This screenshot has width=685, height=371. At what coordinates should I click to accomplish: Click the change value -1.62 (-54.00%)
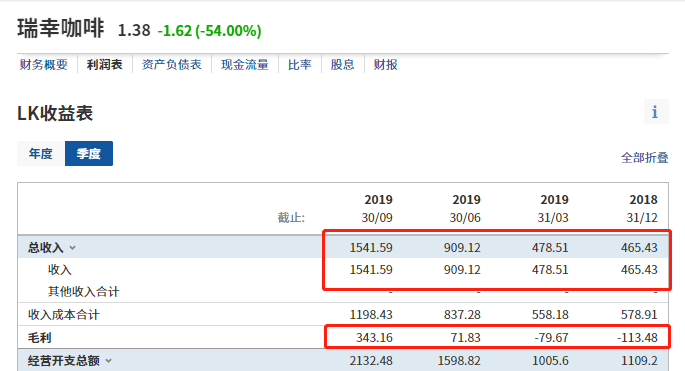click(x=209, y=31)
